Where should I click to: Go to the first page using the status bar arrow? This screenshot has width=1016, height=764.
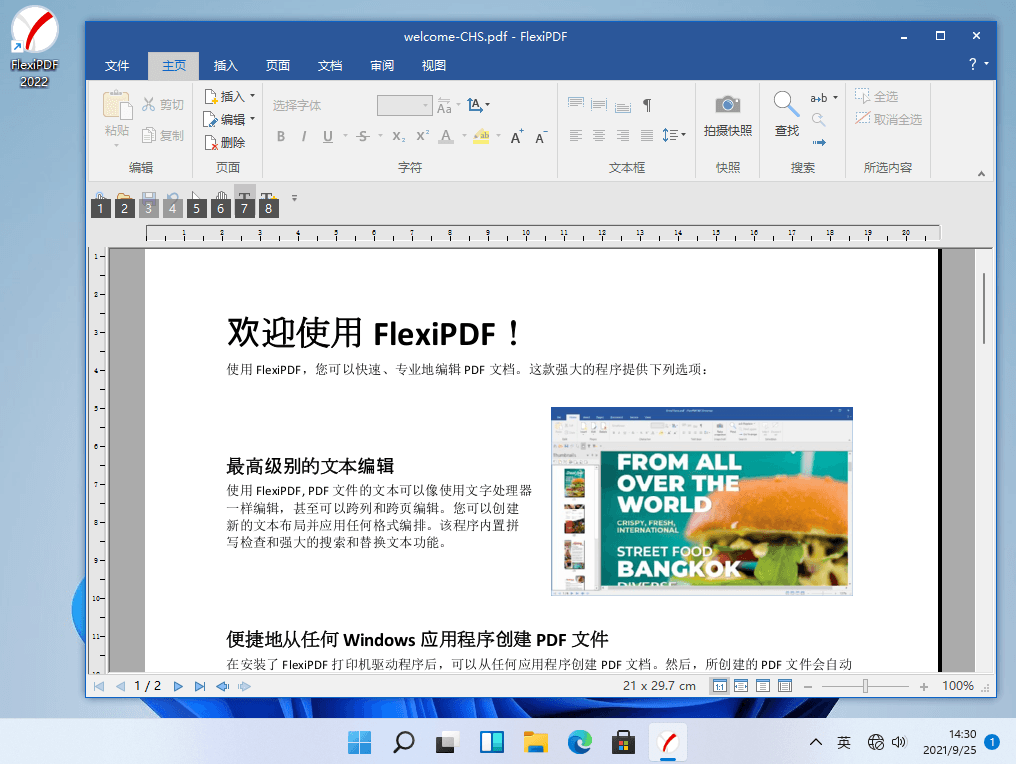99,686
